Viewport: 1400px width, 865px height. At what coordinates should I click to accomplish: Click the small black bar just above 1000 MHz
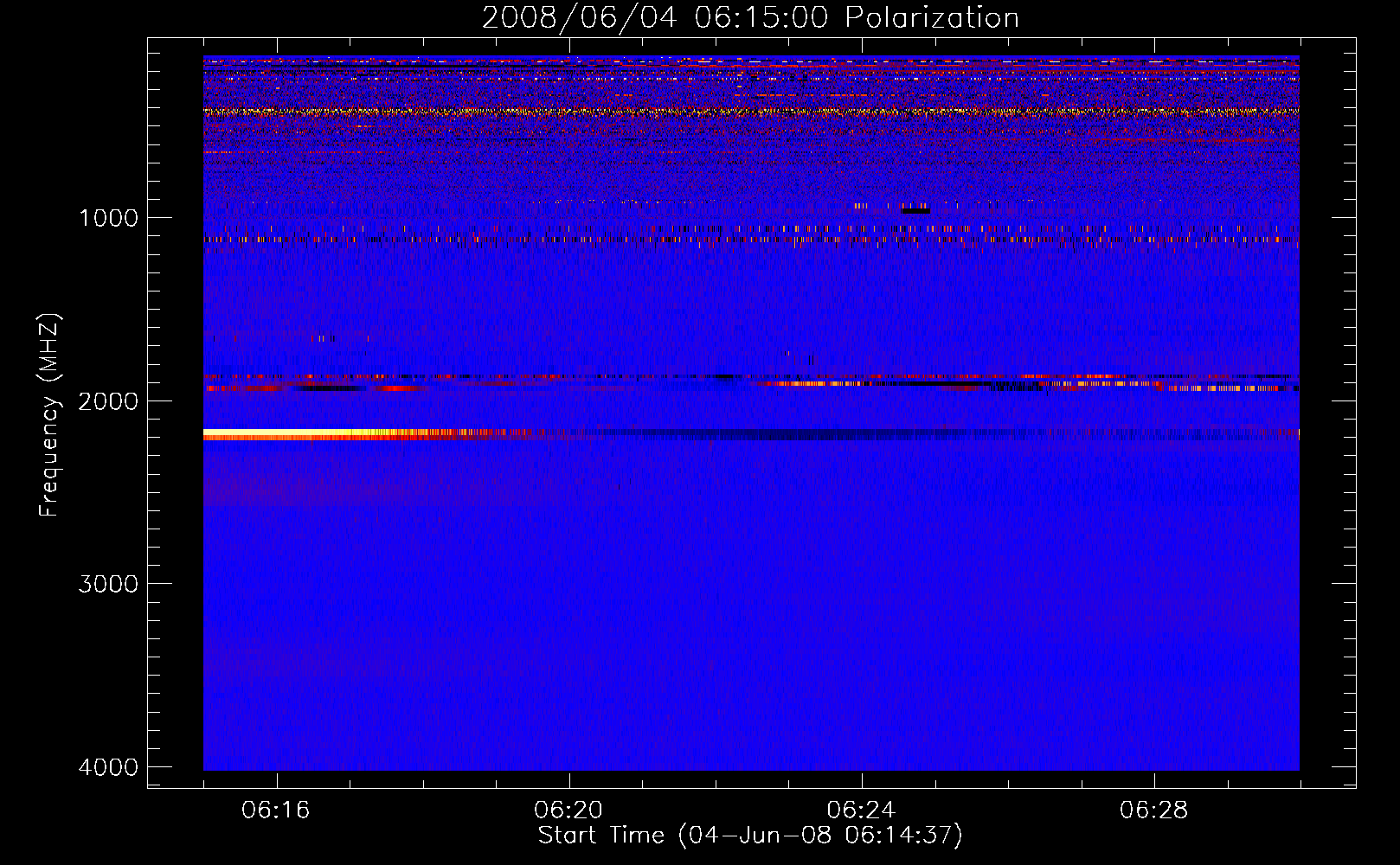[916, 210]
